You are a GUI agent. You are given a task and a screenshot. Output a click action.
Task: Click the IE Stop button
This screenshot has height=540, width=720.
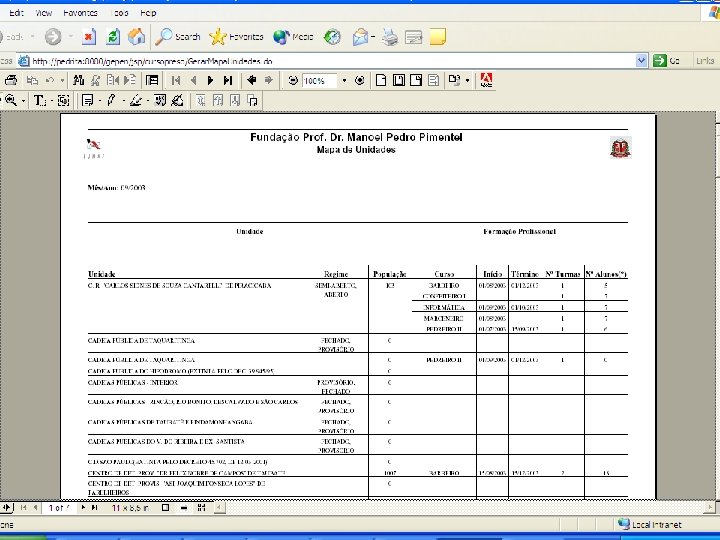tap(89, 37)
